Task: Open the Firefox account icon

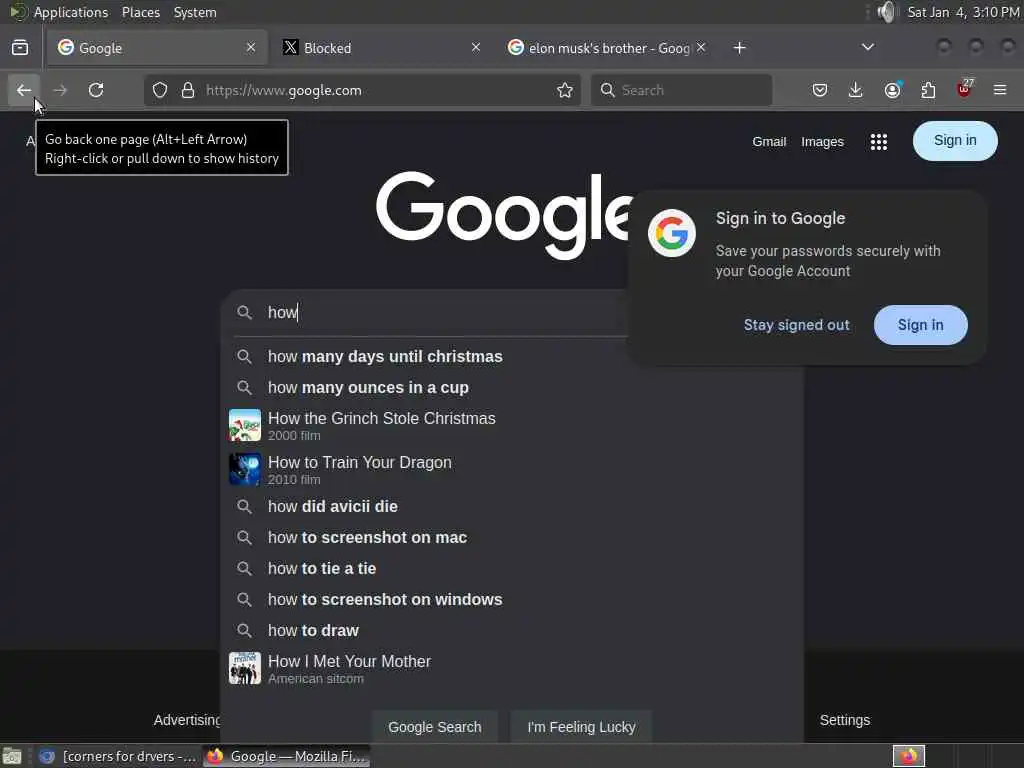Action: click(x=892, y=90)
